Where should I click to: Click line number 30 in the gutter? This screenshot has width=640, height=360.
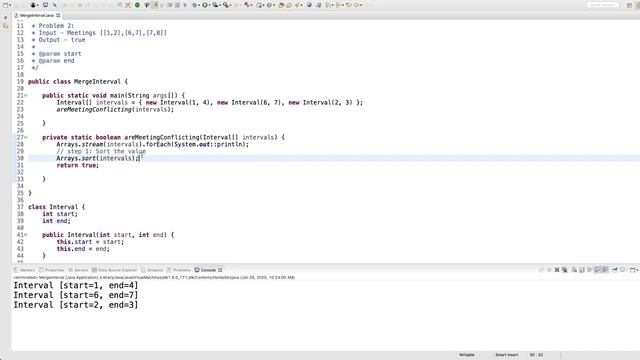20,158
